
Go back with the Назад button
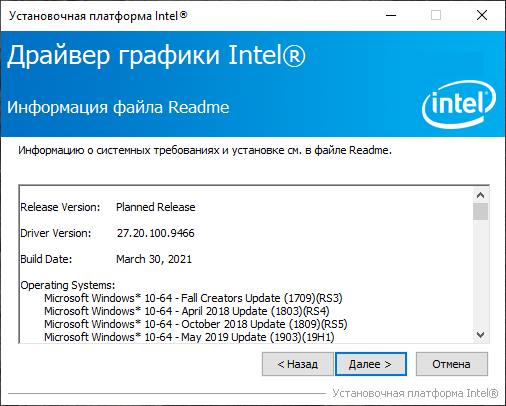click(x=298, y=364)
